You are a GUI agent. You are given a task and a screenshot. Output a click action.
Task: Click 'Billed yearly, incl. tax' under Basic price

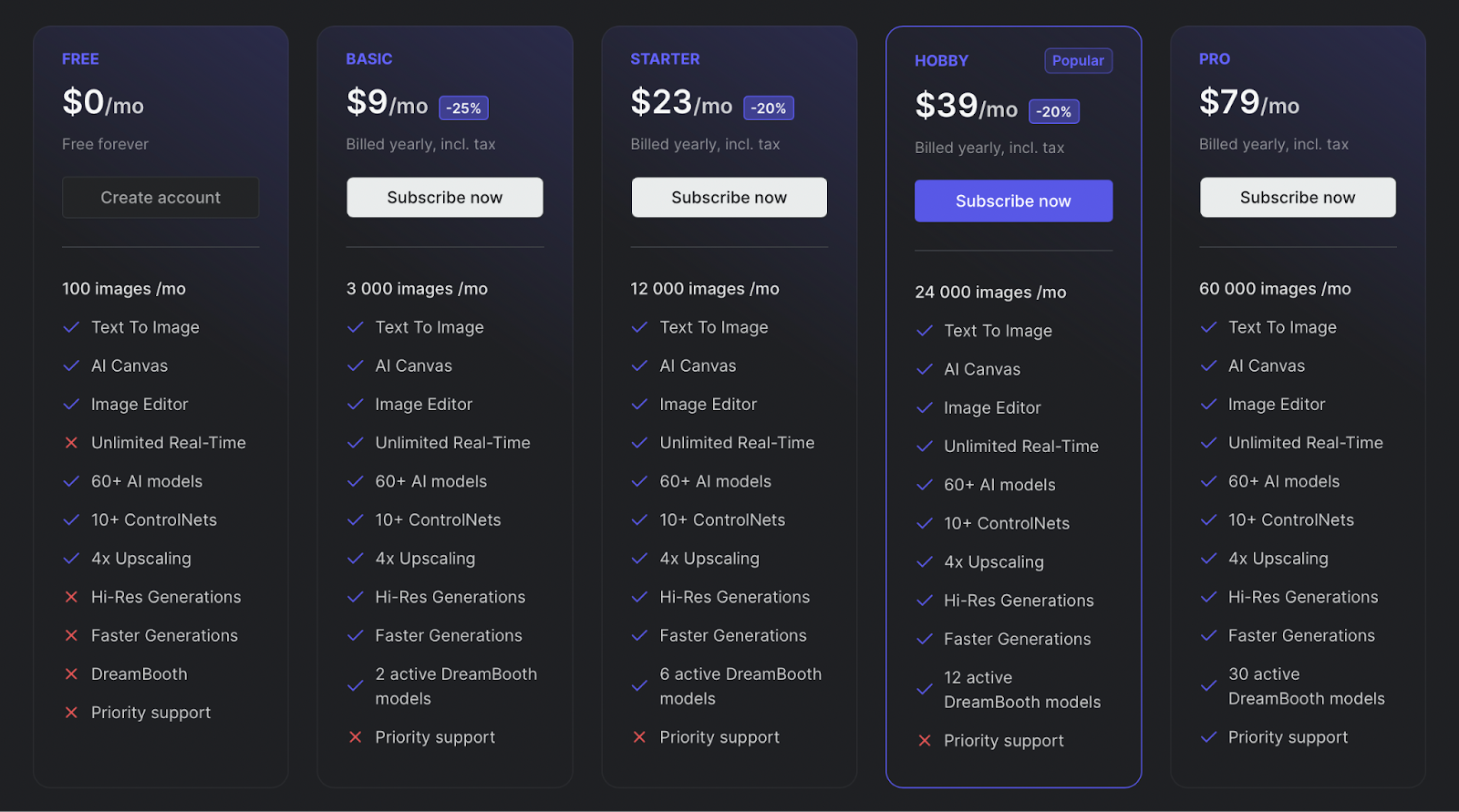(421, 144)
